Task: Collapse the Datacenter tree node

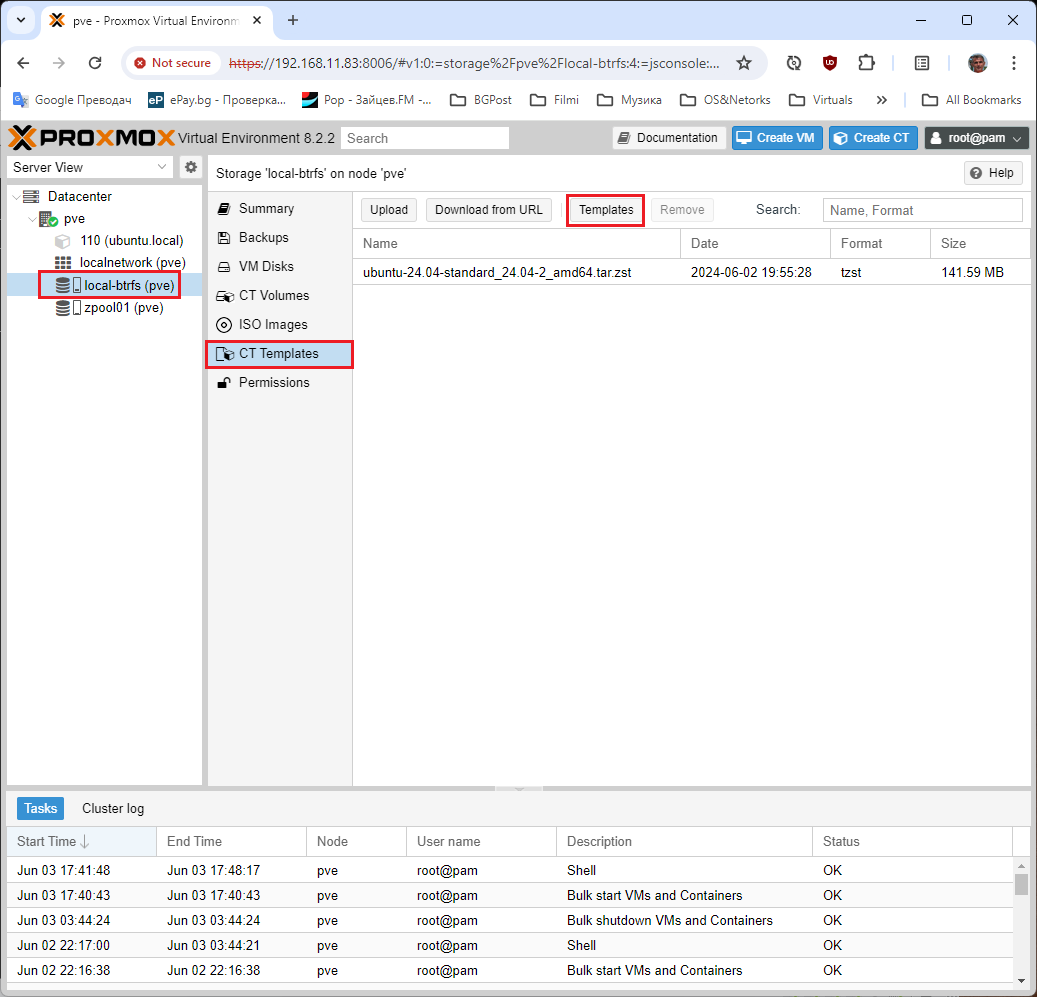Action: [x=16, y=196]
